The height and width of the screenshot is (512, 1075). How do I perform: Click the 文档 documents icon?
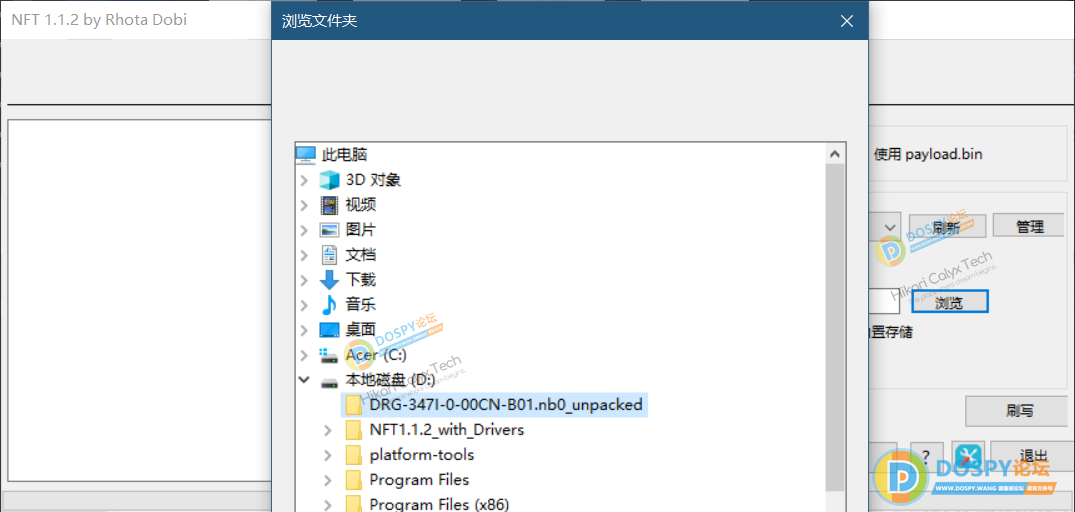coord(329,255)
